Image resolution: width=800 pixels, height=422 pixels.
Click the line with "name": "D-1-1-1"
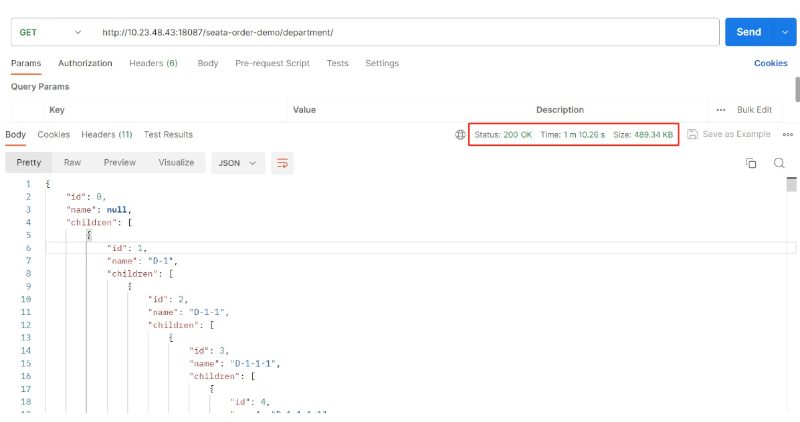235,363
